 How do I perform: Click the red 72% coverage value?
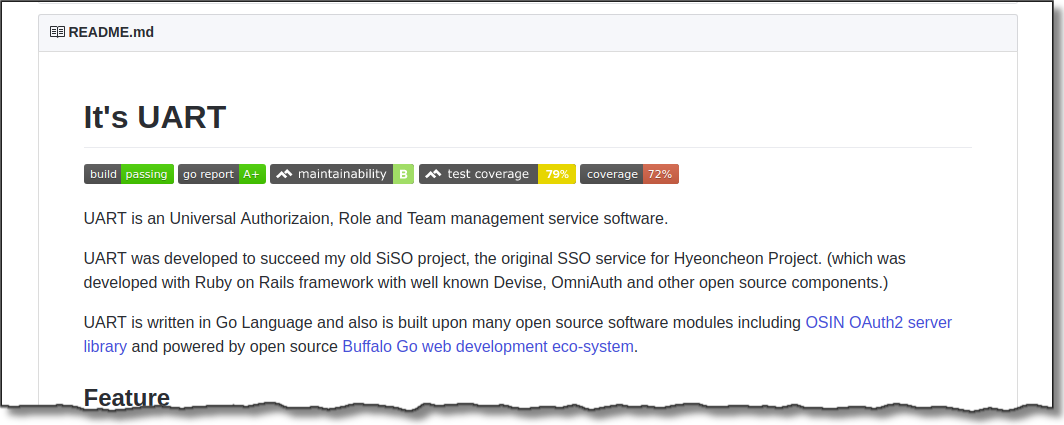click(660, 174)
